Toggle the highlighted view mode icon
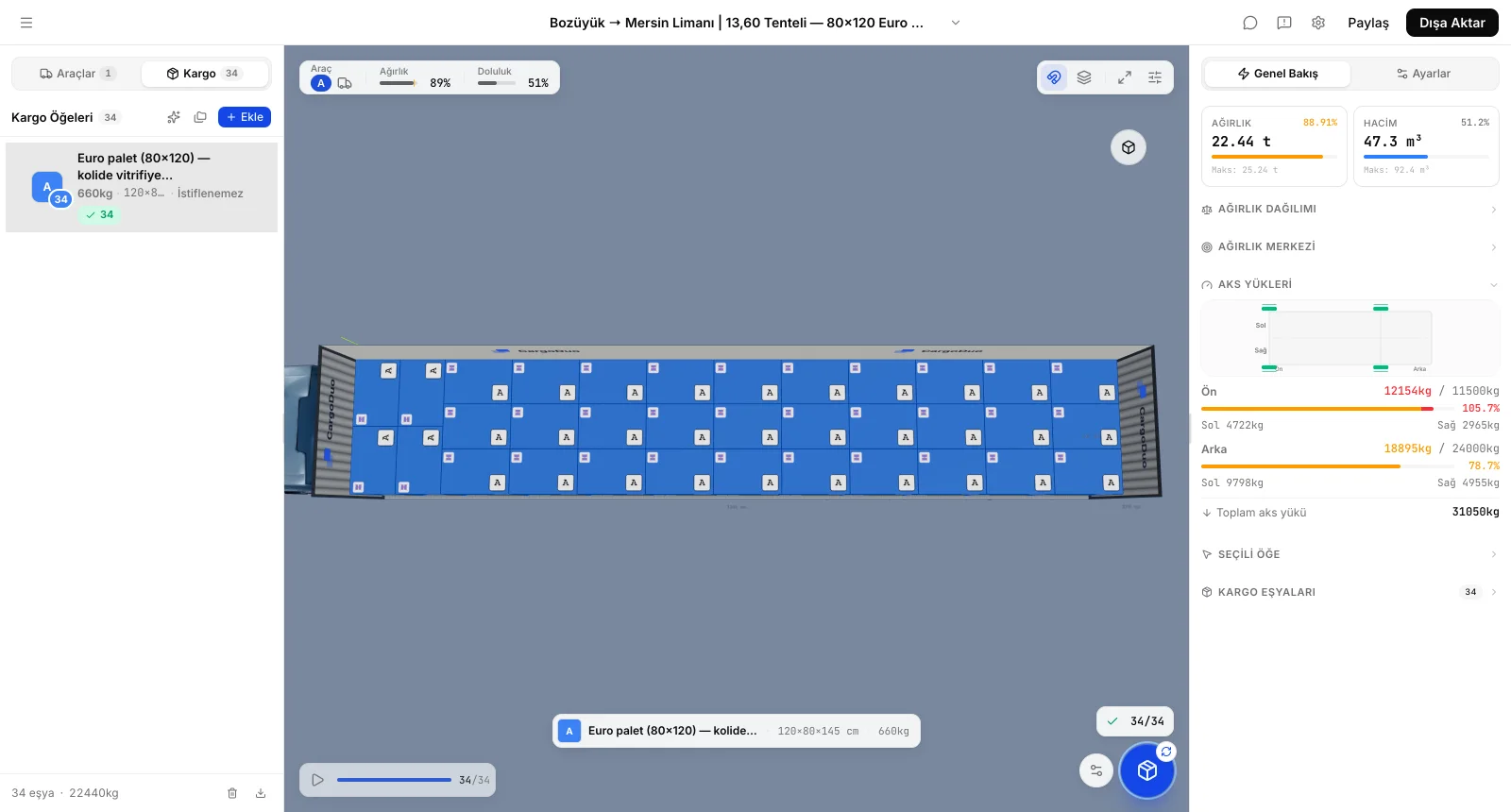1511x812 pixels. 1054,77
